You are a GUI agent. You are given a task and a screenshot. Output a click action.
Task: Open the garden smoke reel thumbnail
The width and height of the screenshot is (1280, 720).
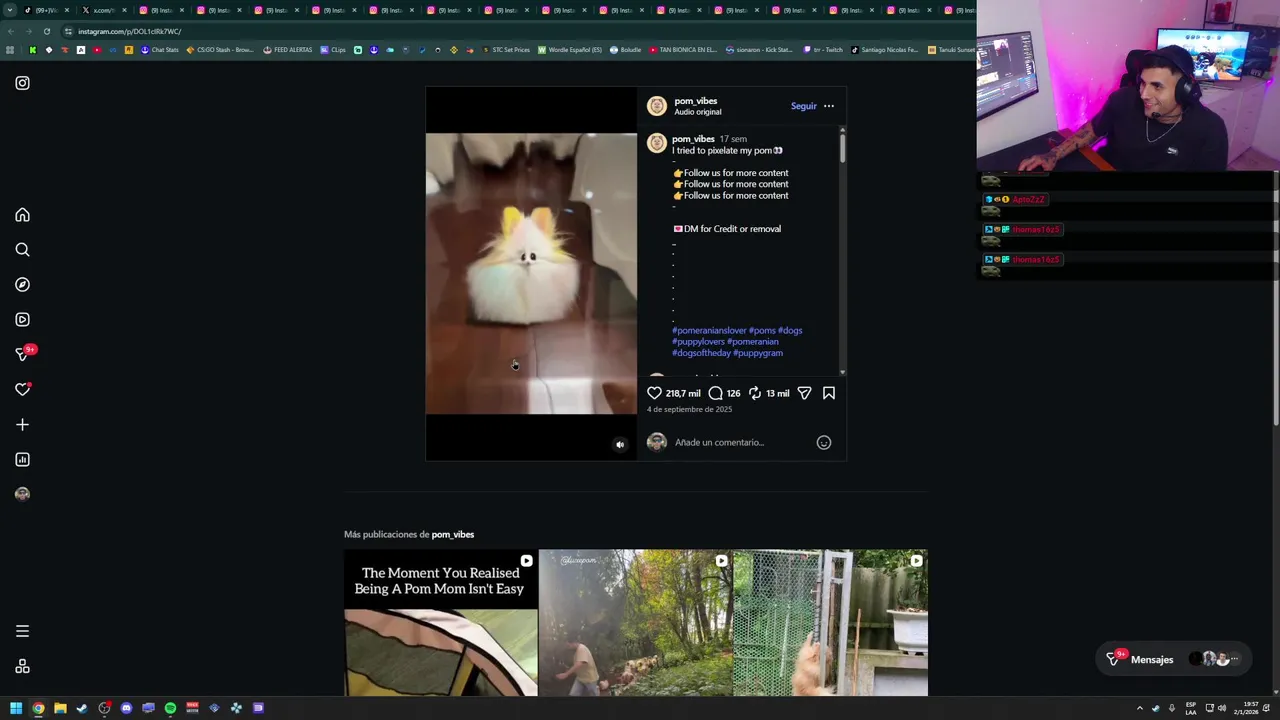tap(635, 623)
